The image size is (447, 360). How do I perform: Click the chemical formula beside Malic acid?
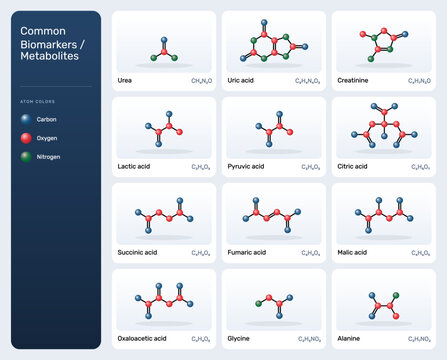tap(421, 253)
